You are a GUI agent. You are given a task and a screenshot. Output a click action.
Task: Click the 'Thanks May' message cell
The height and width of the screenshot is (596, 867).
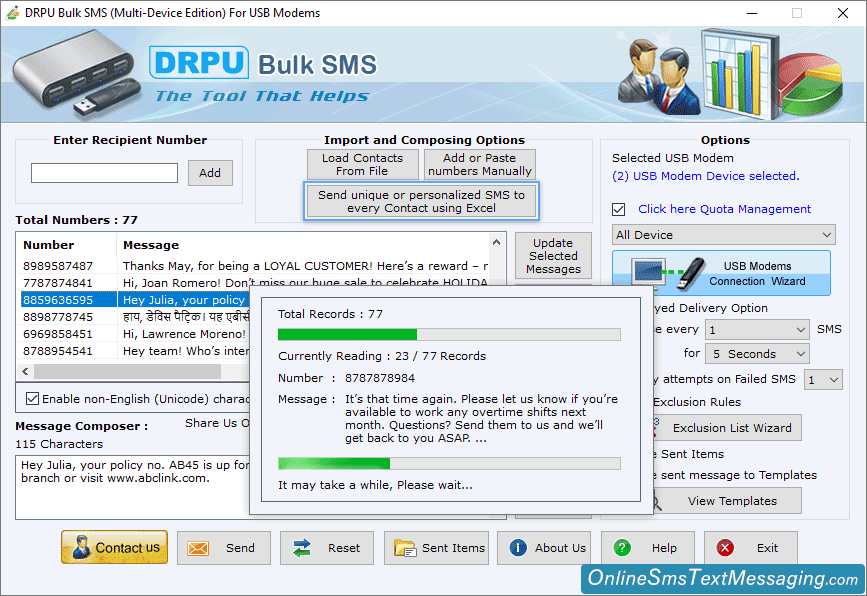tap(305, 266)
